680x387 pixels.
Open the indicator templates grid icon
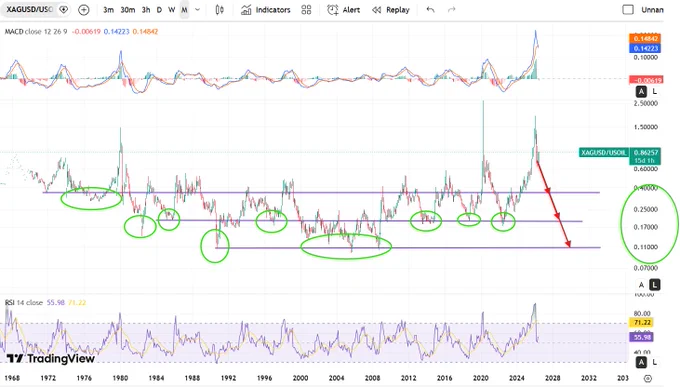coord(306,10)
